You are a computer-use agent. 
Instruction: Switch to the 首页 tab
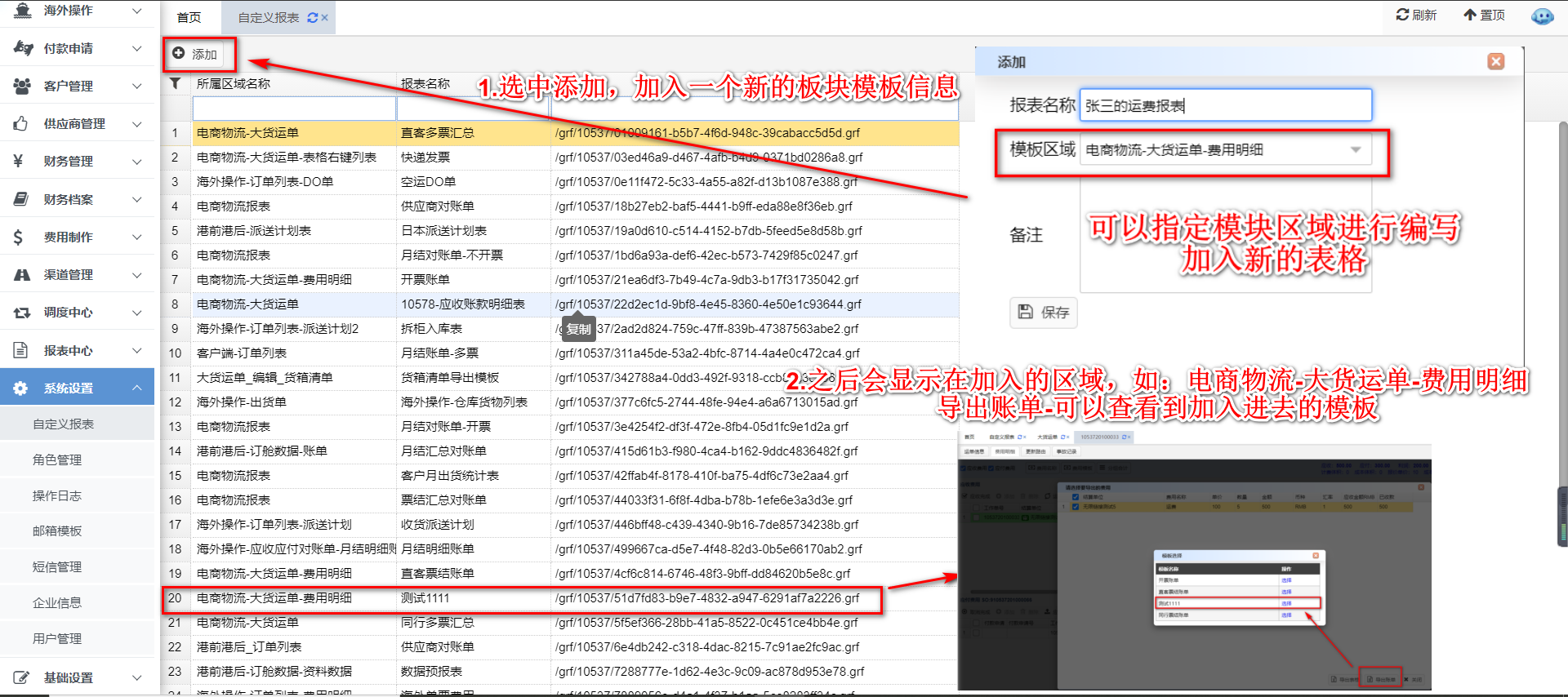tap(189, 17)
